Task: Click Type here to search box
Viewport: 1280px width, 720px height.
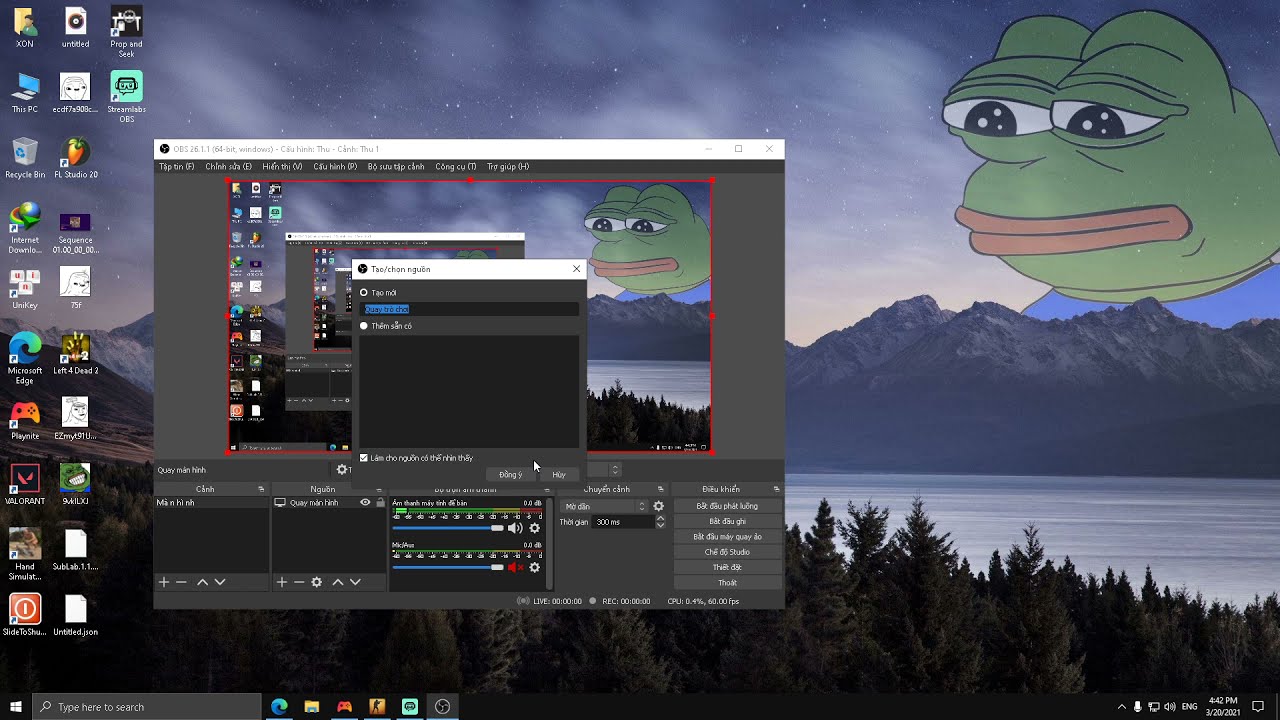Action: point(147,707)
